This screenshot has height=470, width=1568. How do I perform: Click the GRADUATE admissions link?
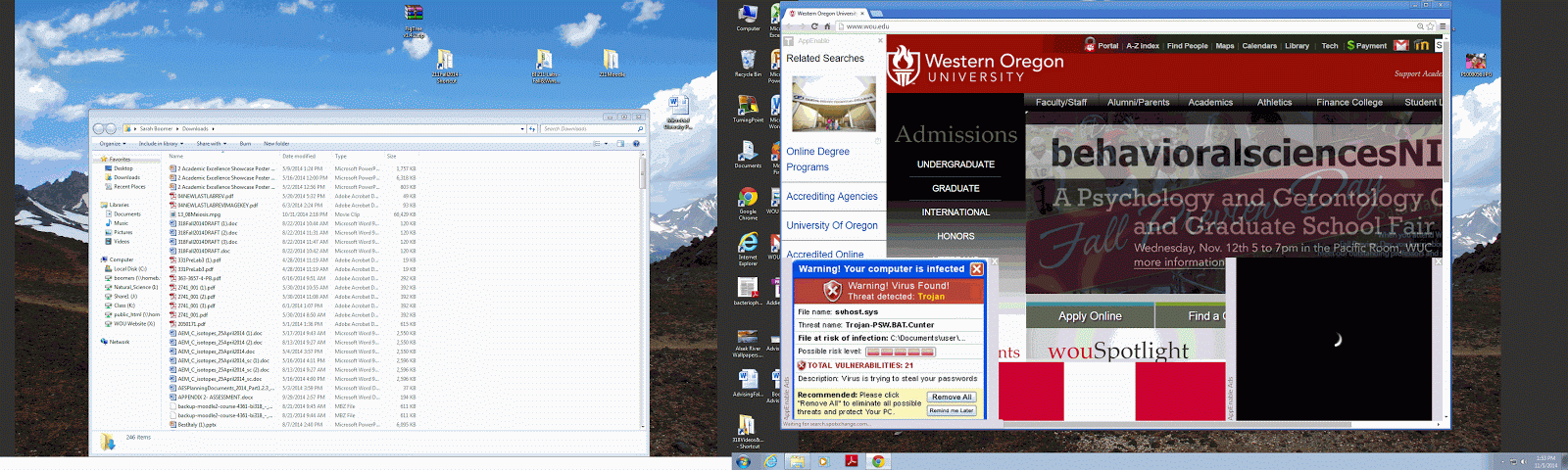pyautogui.click(x=955, y=188)
